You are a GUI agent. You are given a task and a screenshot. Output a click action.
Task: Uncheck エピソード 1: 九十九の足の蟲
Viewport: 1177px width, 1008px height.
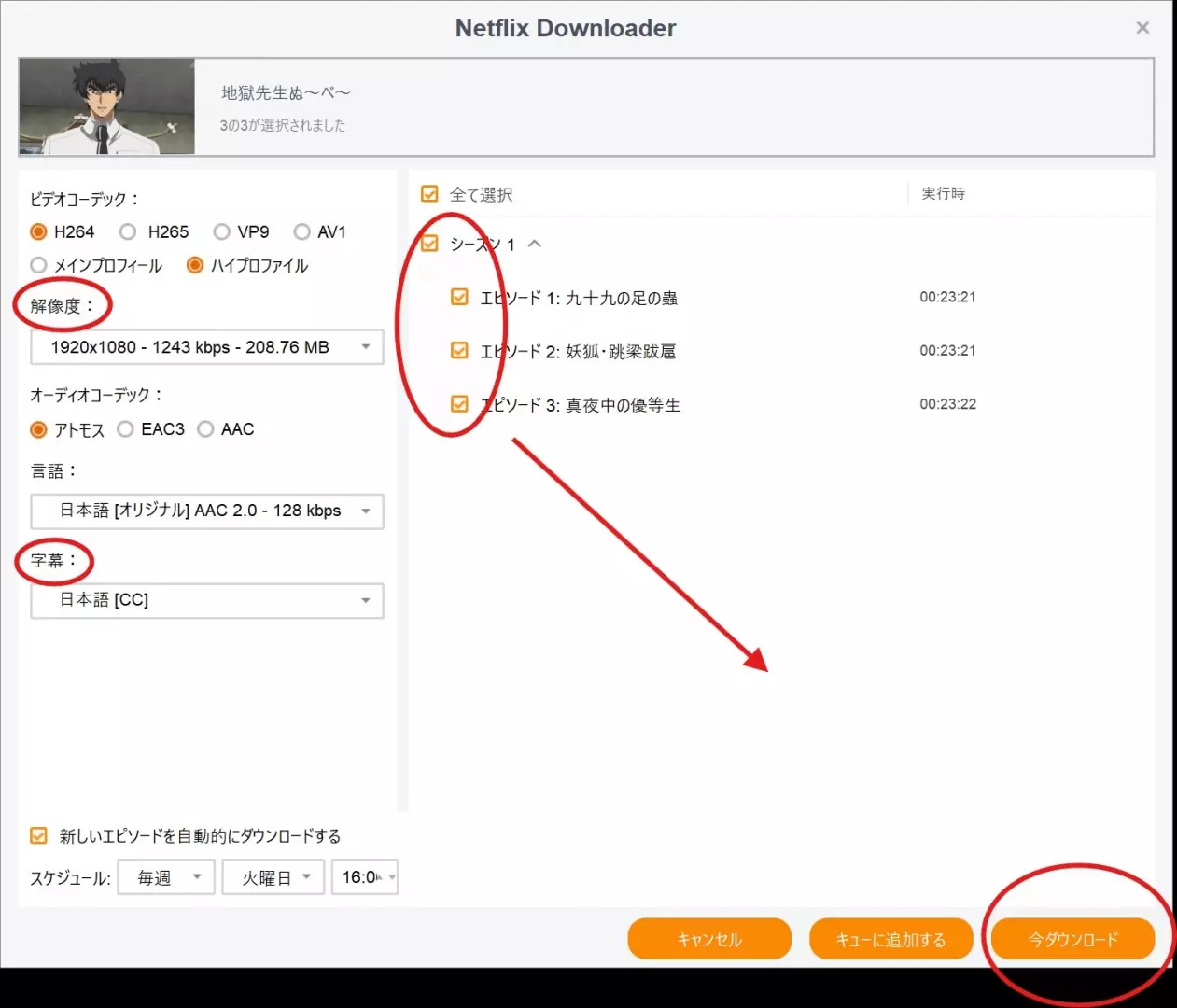[459, 297]
